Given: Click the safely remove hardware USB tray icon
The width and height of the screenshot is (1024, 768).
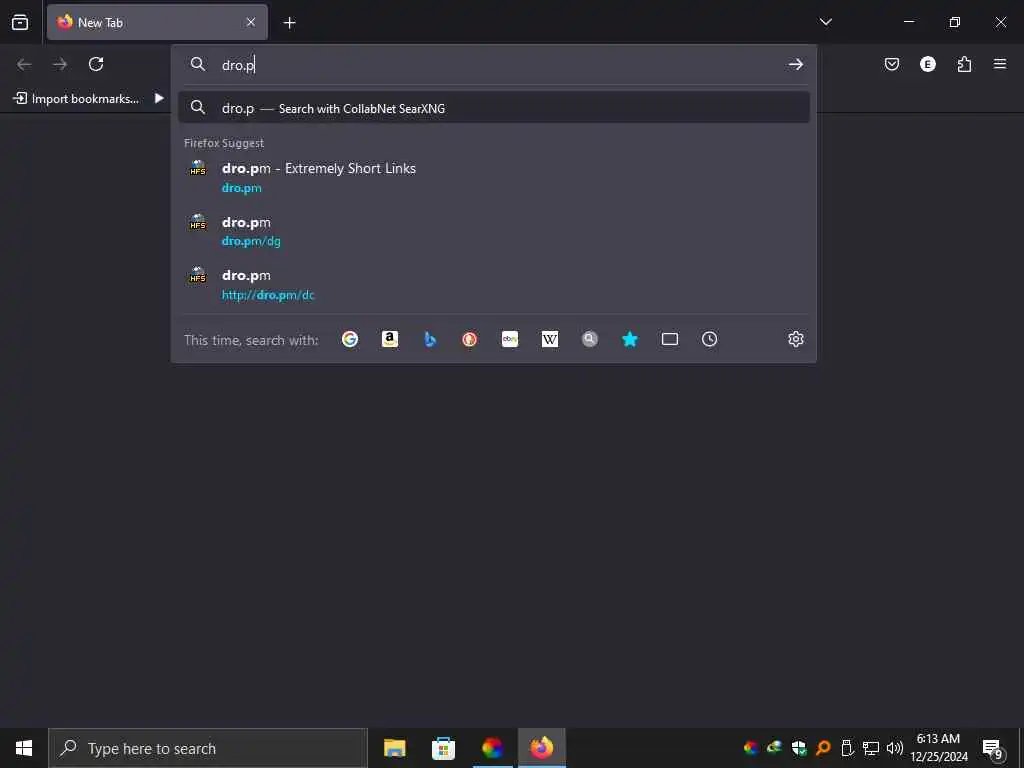Looking at the screenshot, I should click(847, 748).
